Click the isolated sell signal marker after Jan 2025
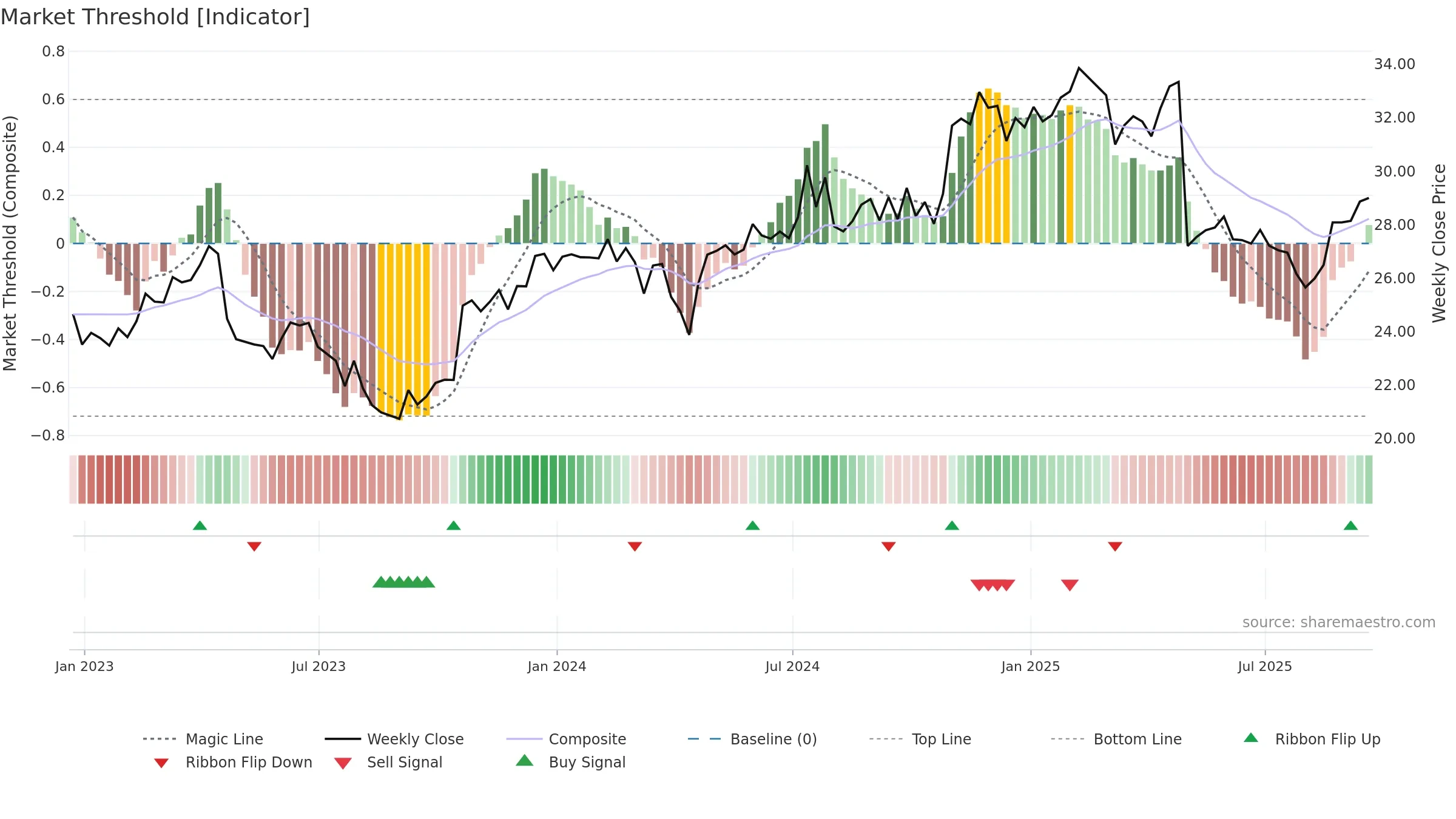The width and height of the screenshot is (1456, 819). coord(1070,585)
